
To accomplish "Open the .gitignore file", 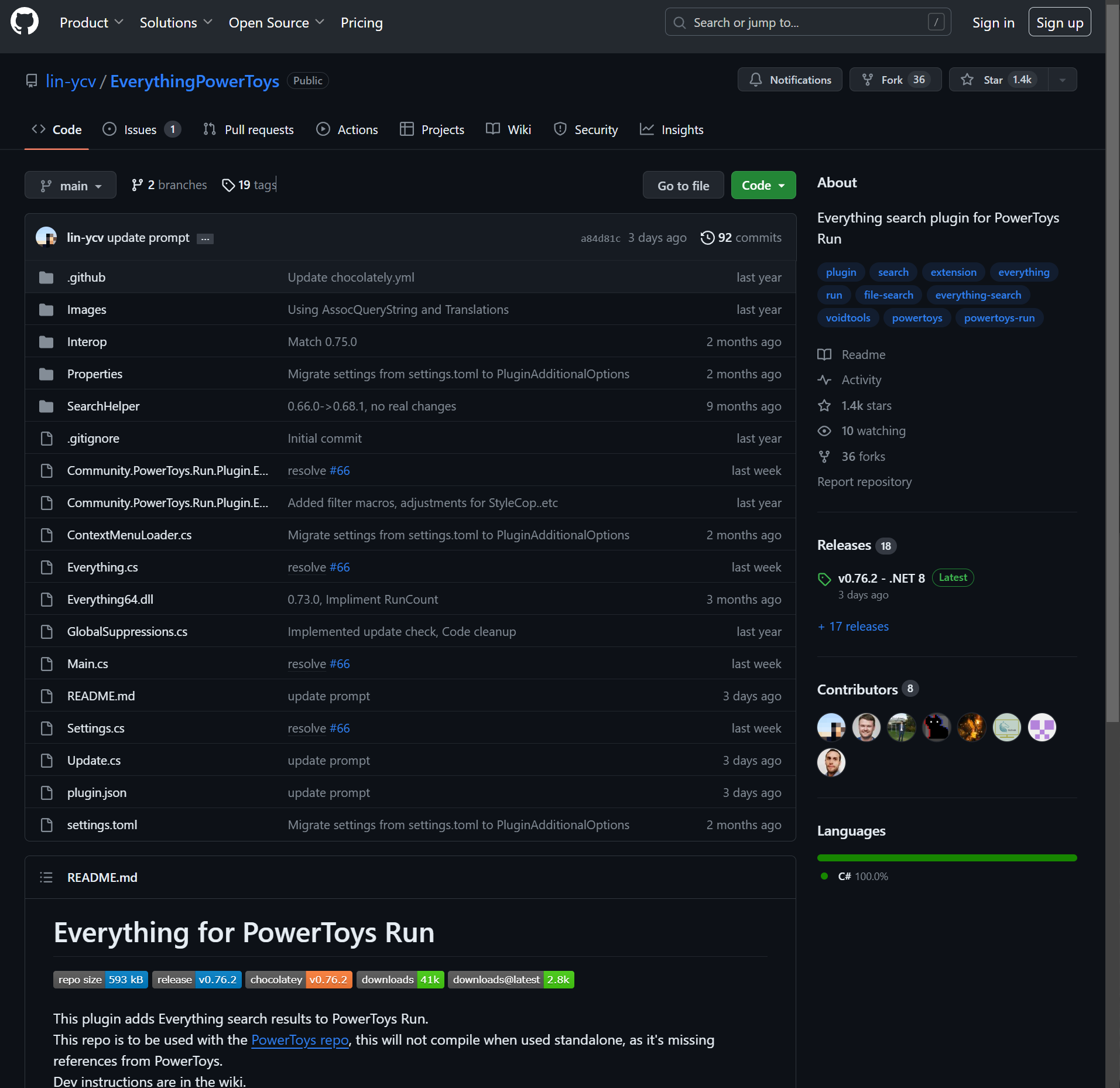I will (93, 438).
